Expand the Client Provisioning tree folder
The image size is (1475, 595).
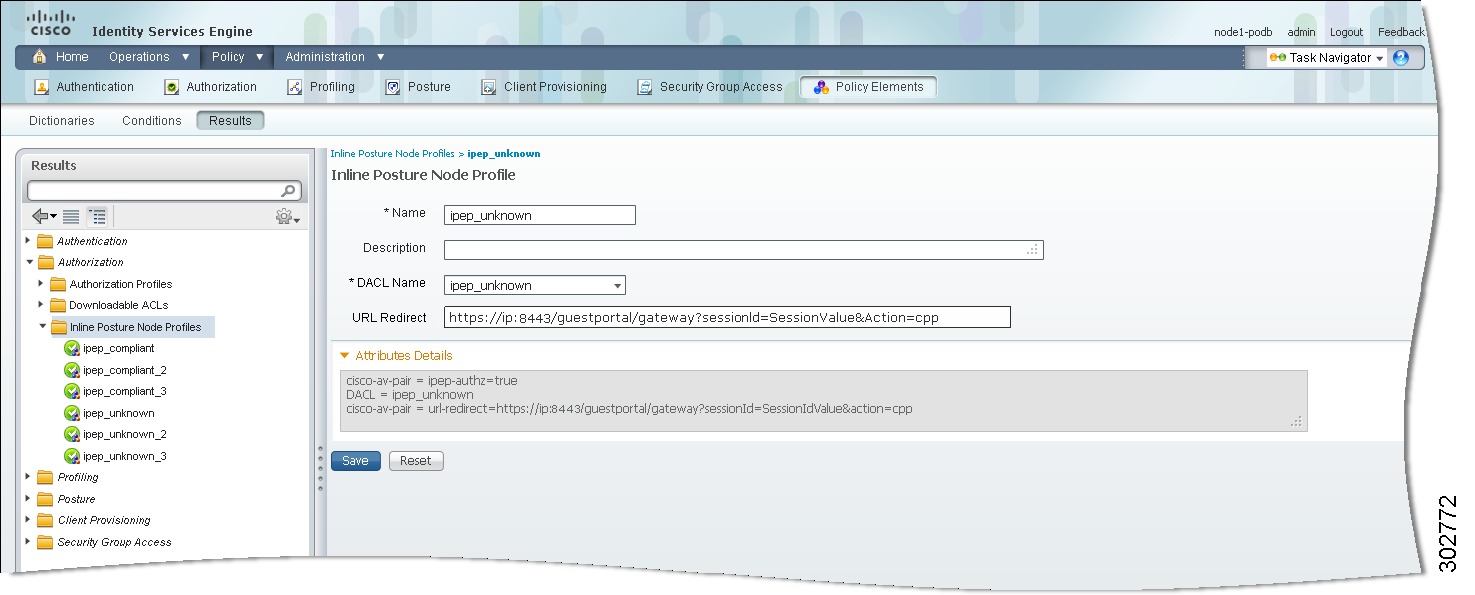click(x=29, y=520)
